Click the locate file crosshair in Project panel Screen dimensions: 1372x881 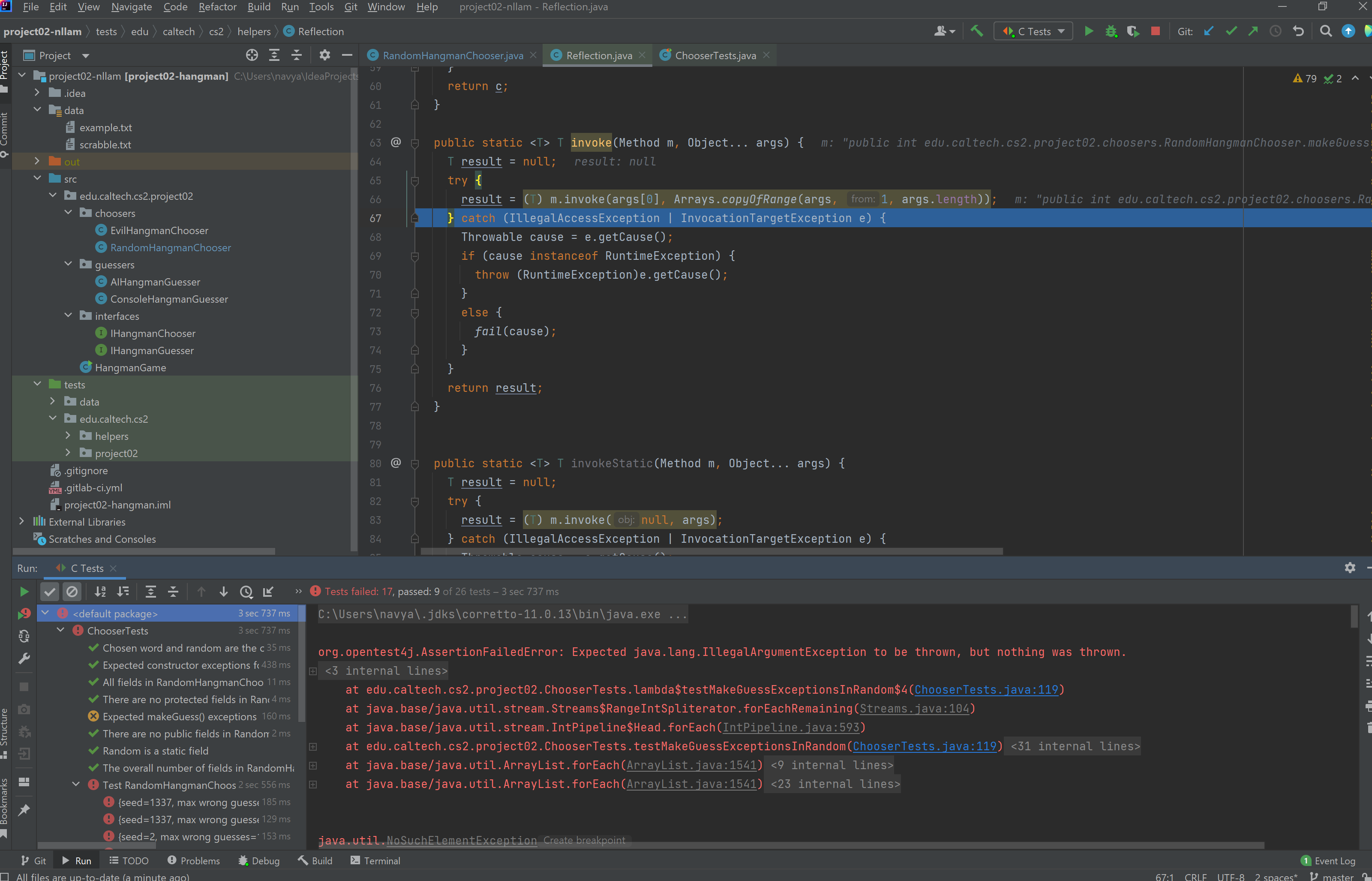point(252,55)
